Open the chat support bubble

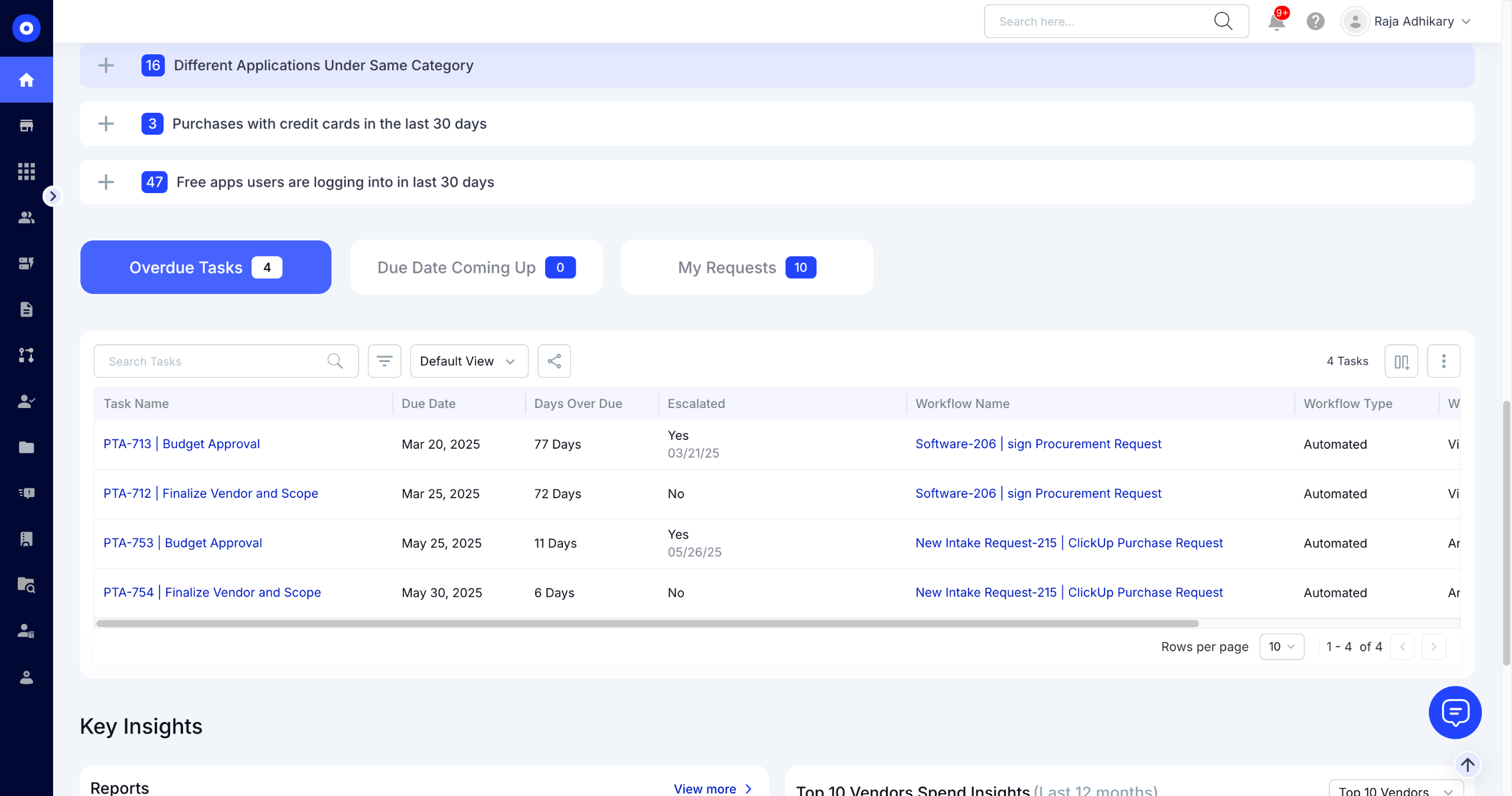pos(1455,712)
